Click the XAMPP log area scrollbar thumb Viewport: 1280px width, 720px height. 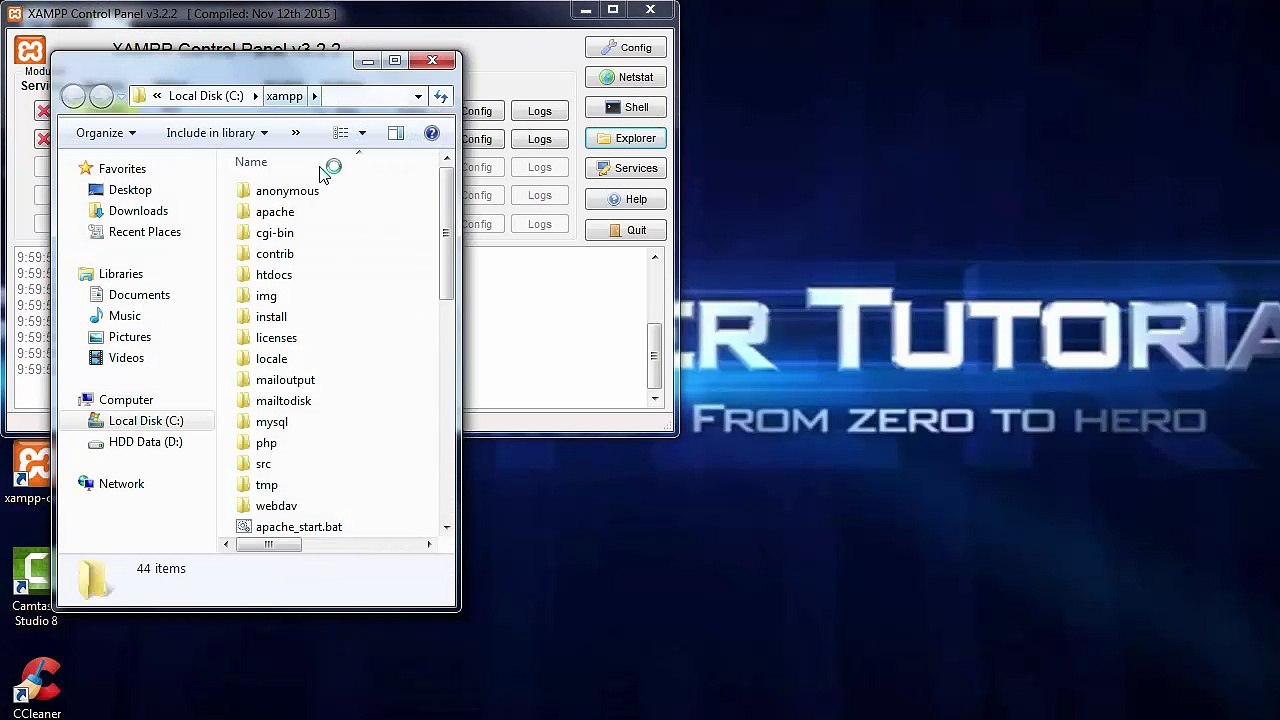coord(654,355)
